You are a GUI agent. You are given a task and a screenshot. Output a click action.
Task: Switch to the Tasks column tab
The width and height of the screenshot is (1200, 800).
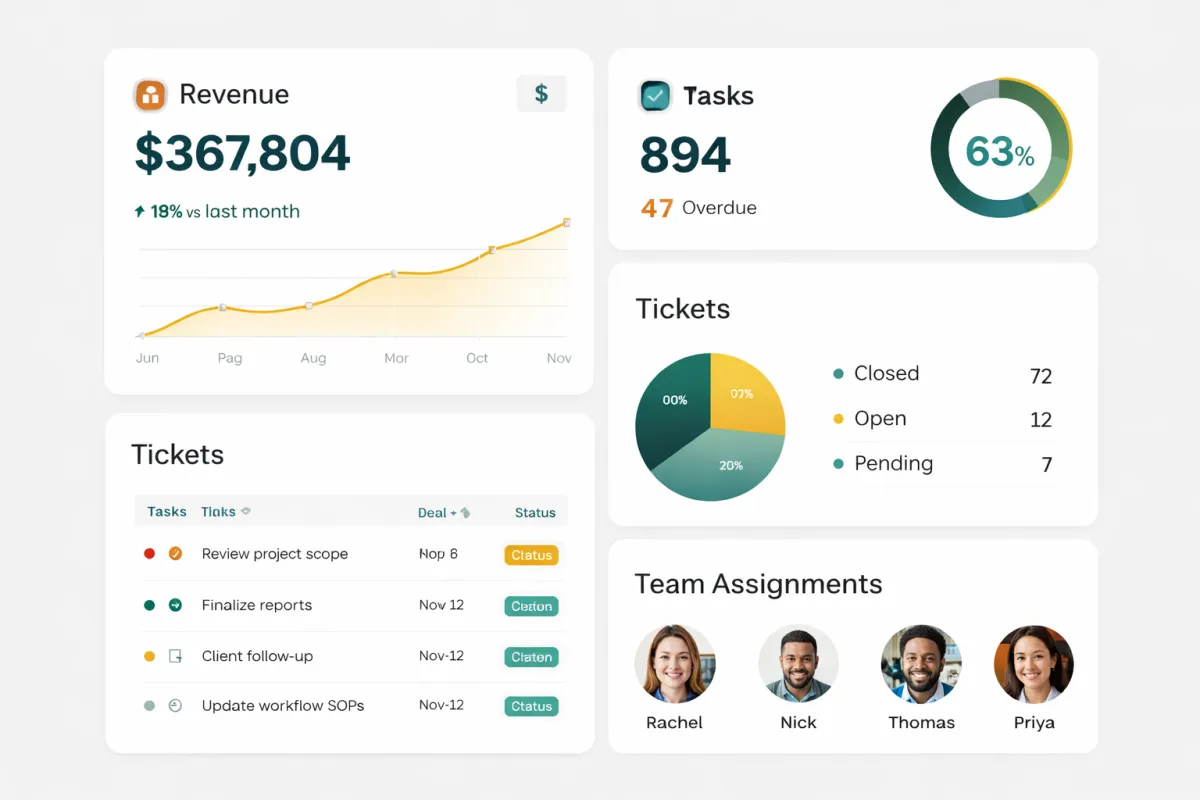click(165, 512)
